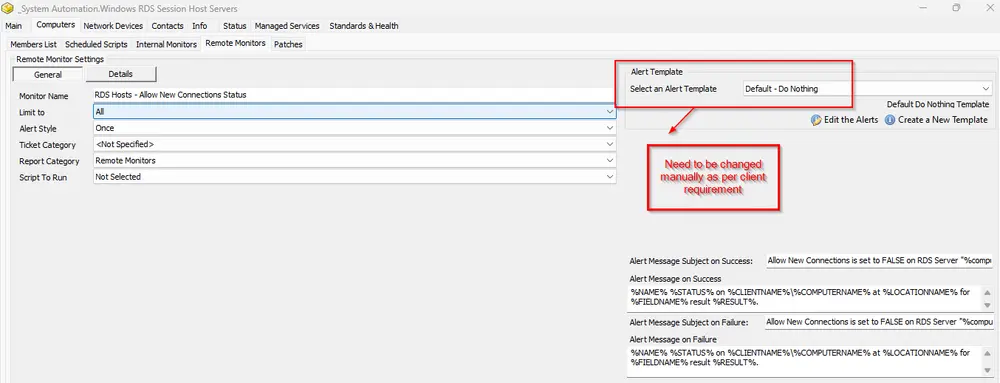Screen dimensions: 1000x383
Task: Click the Create a New Template info icon
Action: point(890,120)
